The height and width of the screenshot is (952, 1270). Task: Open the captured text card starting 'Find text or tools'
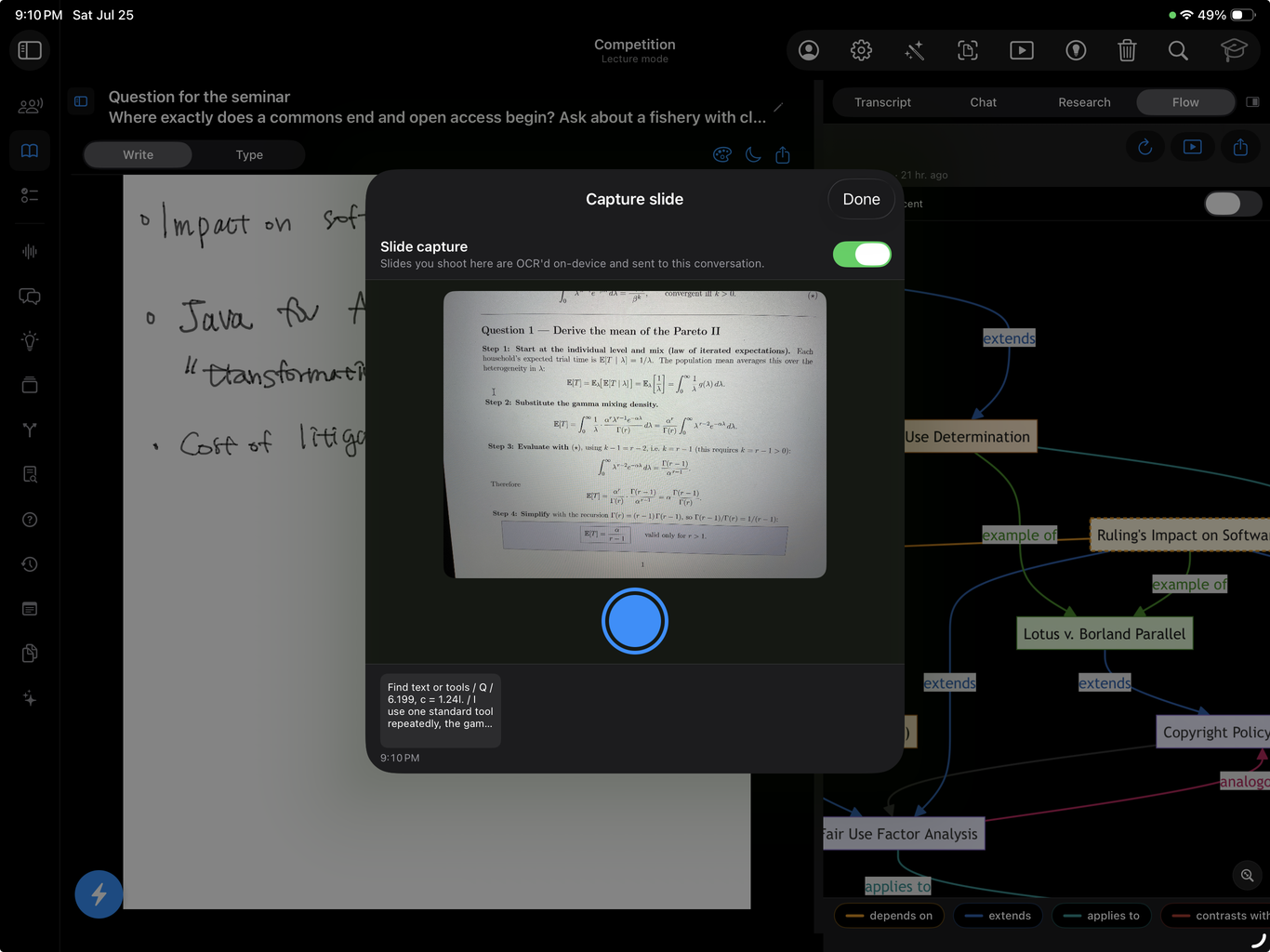441,710
